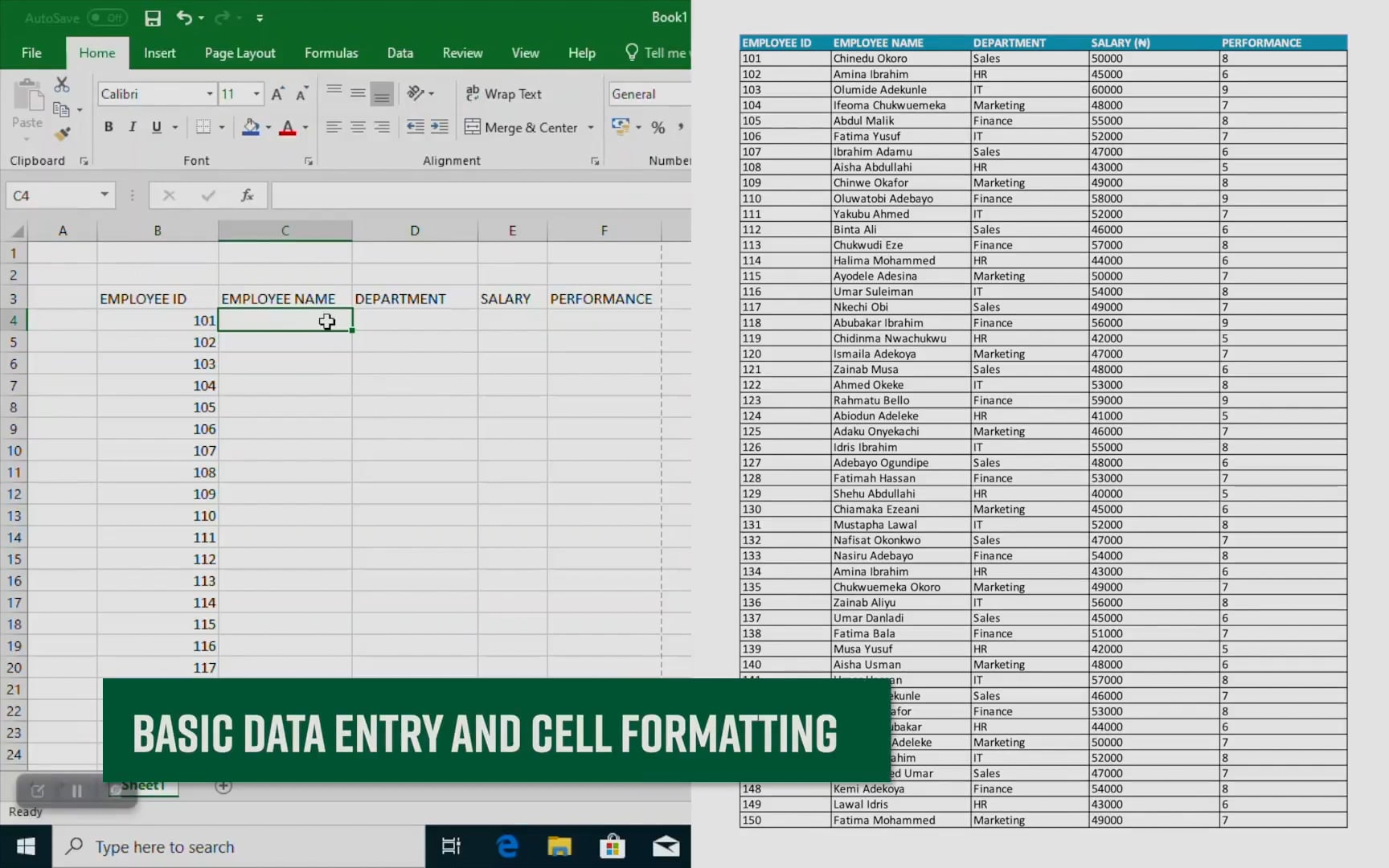Open the Merge & Center dropdown arrow
This screenshot has width=1389, height=868.
tap(591, 128)
